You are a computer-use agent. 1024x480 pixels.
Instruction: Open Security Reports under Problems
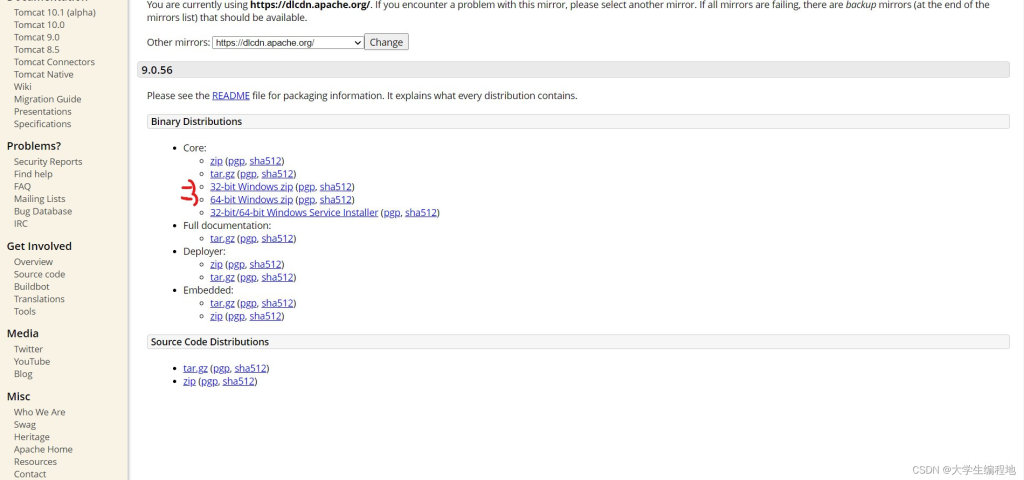48,162
